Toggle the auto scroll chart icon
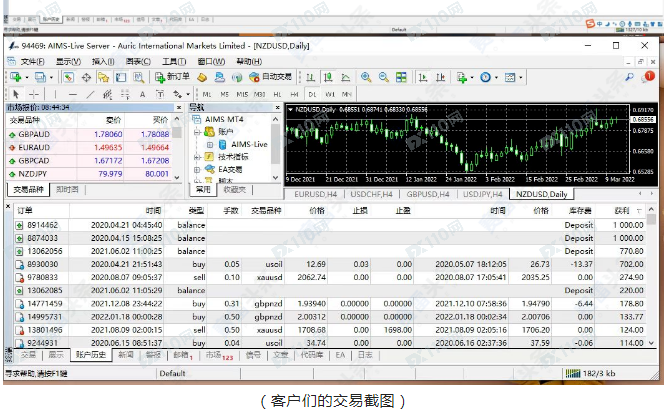670x412 pixels. click(x=423, y=77)
